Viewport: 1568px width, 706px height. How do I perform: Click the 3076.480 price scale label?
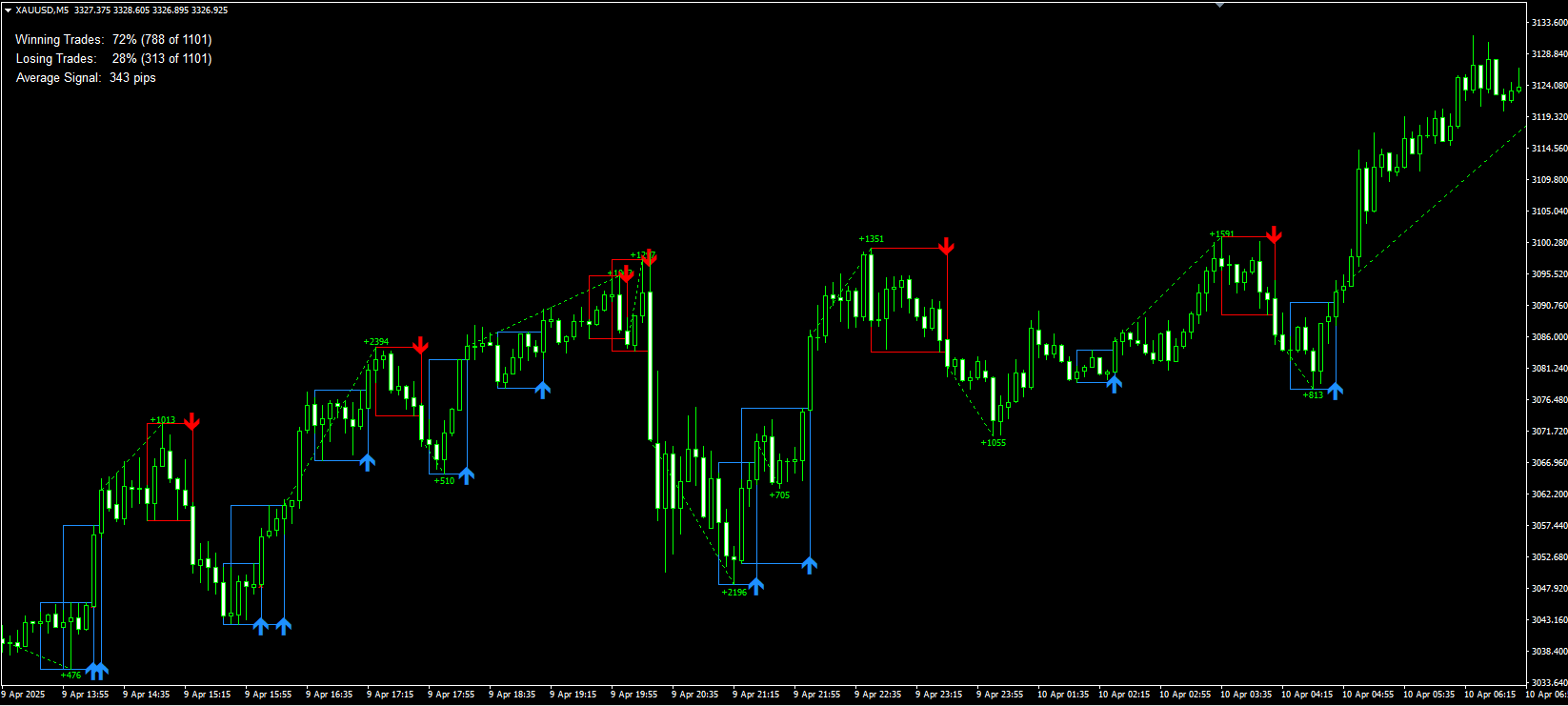tap(1549, 399)
